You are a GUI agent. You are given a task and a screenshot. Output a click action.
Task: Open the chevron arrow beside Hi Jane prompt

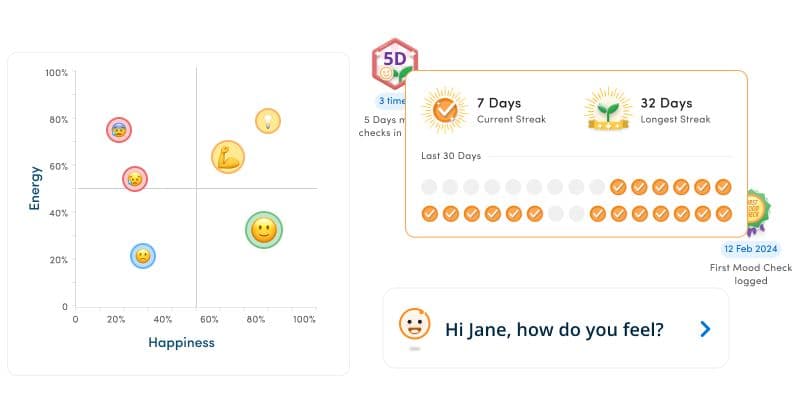705,329
